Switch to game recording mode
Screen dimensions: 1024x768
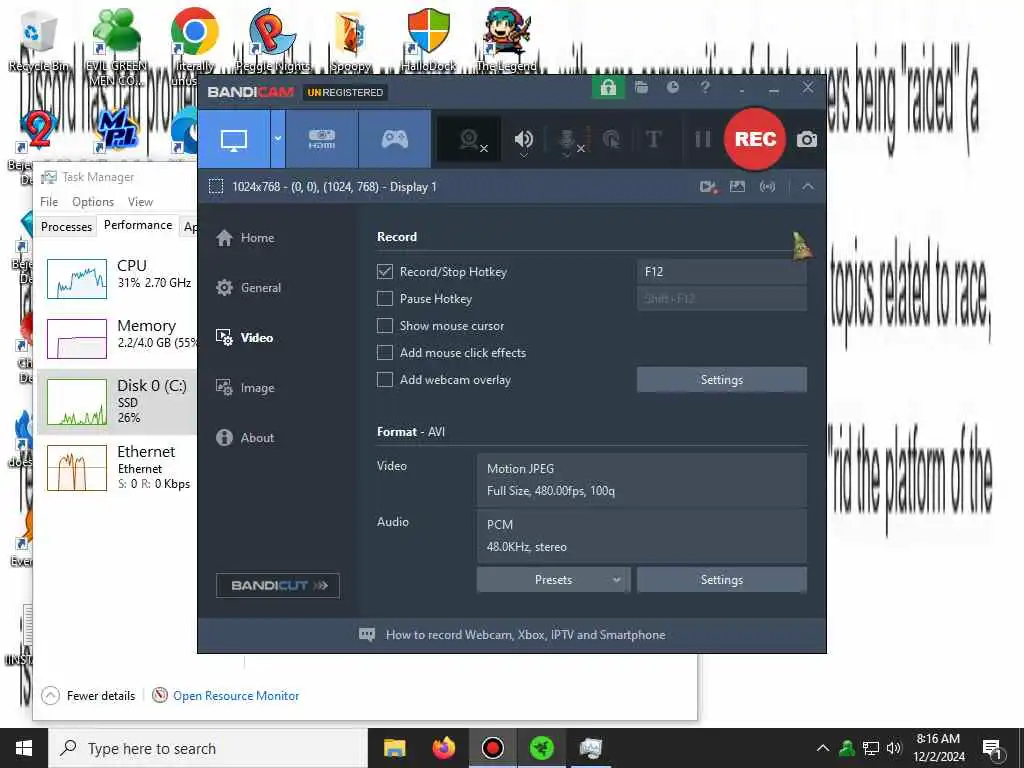394,139
